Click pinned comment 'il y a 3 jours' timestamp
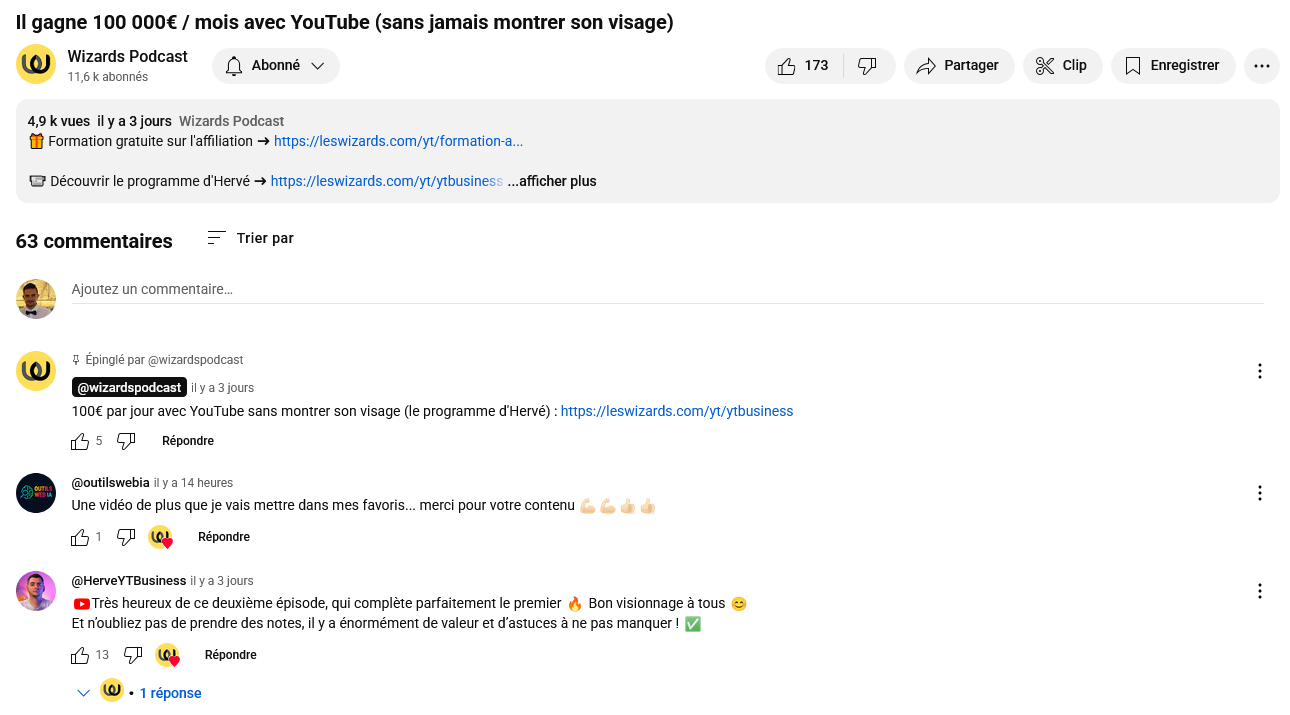 coord(222,388)
